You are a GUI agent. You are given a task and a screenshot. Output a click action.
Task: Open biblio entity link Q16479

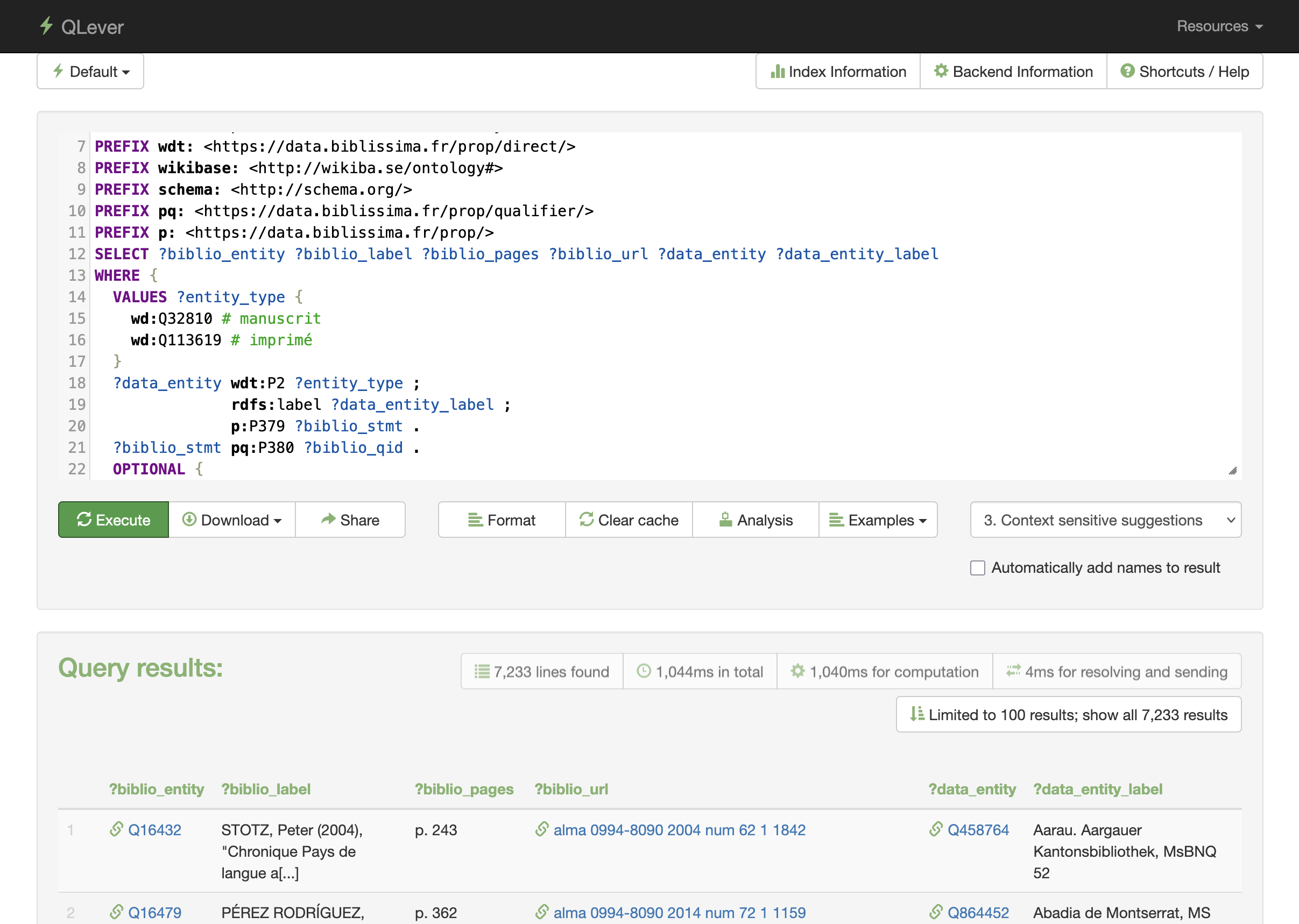point(154,912)
